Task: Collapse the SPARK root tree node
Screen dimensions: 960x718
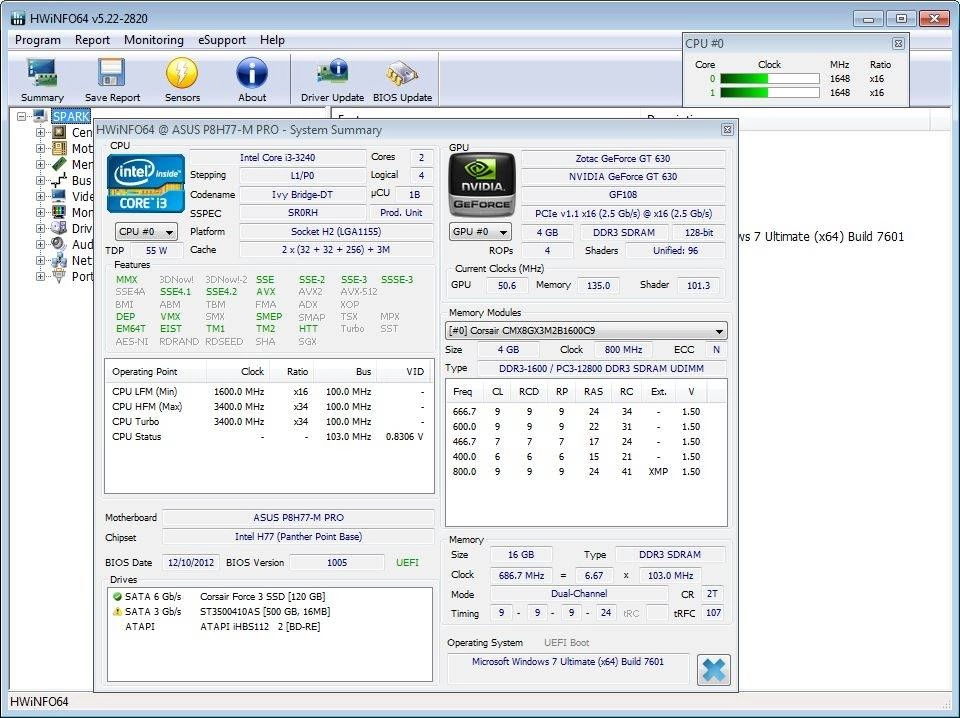Action: pyautogui.click(x=21, y=116)
